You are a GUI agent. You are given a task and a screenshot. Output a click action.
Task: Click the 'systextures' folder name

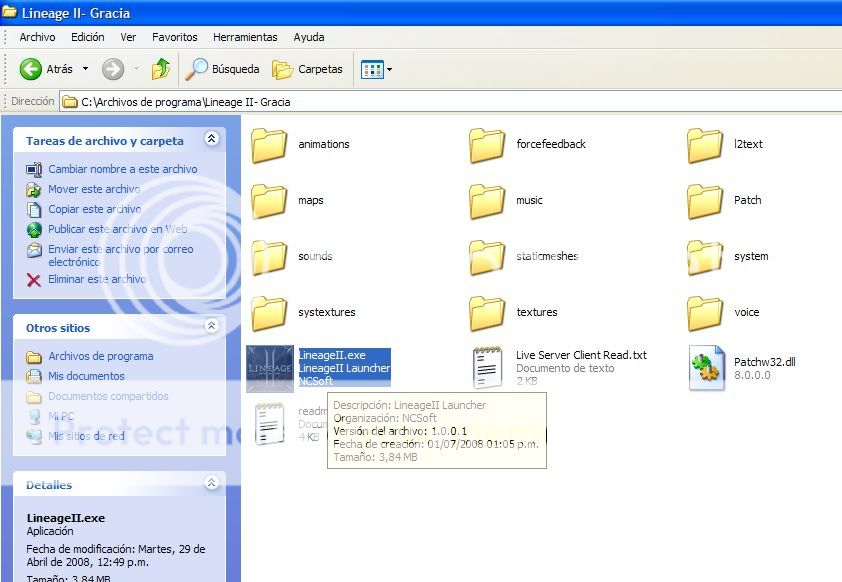[x=327, y=312]
